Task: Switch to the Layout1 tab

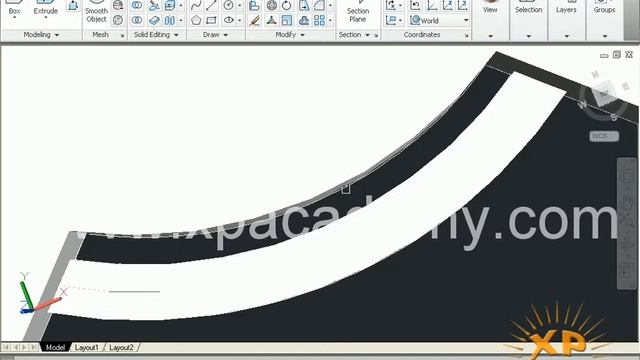Action: pyautogui.click(x=87, y=347)
